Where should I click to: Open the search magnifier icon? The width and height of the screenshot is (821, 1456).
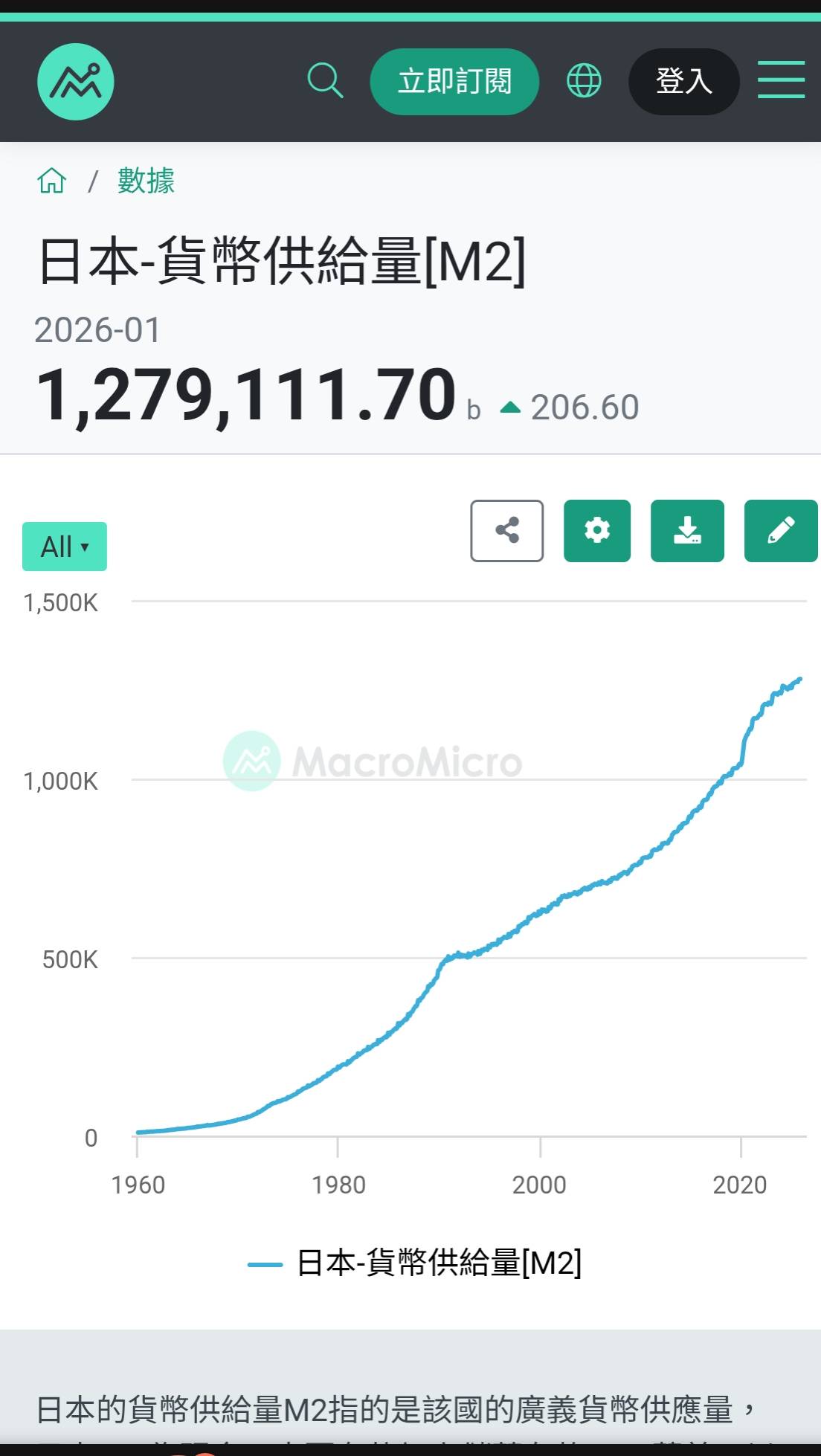325,80
